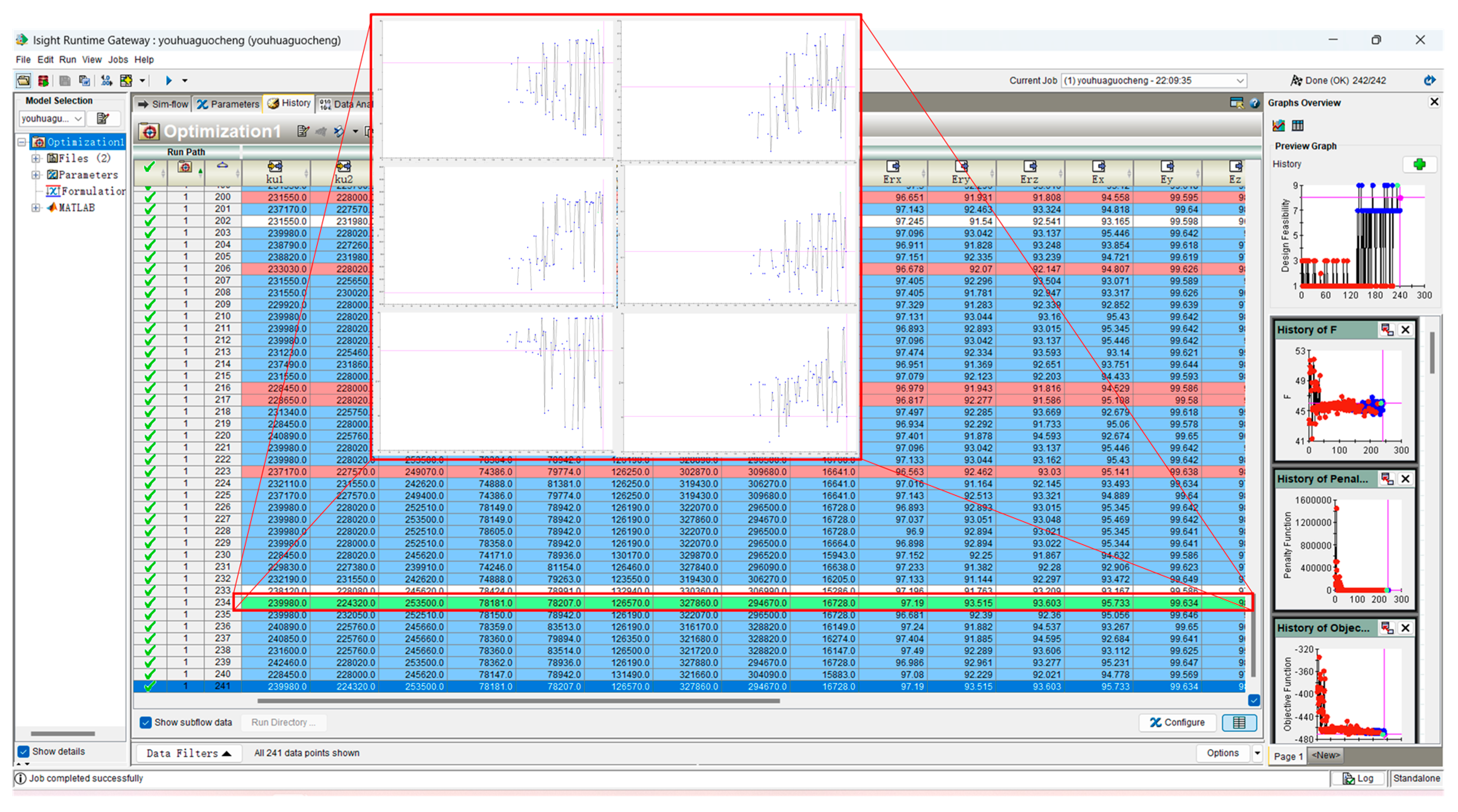Screen dimensions: 1458x812
Task: Click the table view toggle button beside Configure
Action: [1239, 723]
